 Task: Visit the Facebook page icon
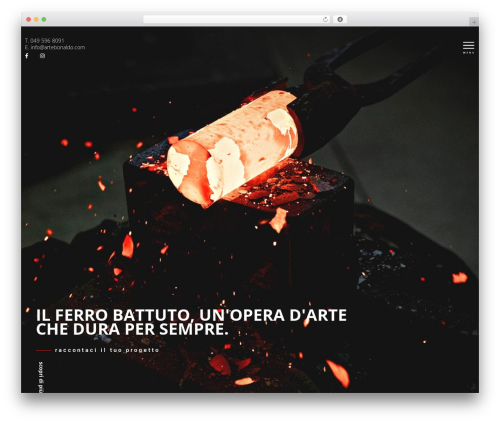[27, 56]
